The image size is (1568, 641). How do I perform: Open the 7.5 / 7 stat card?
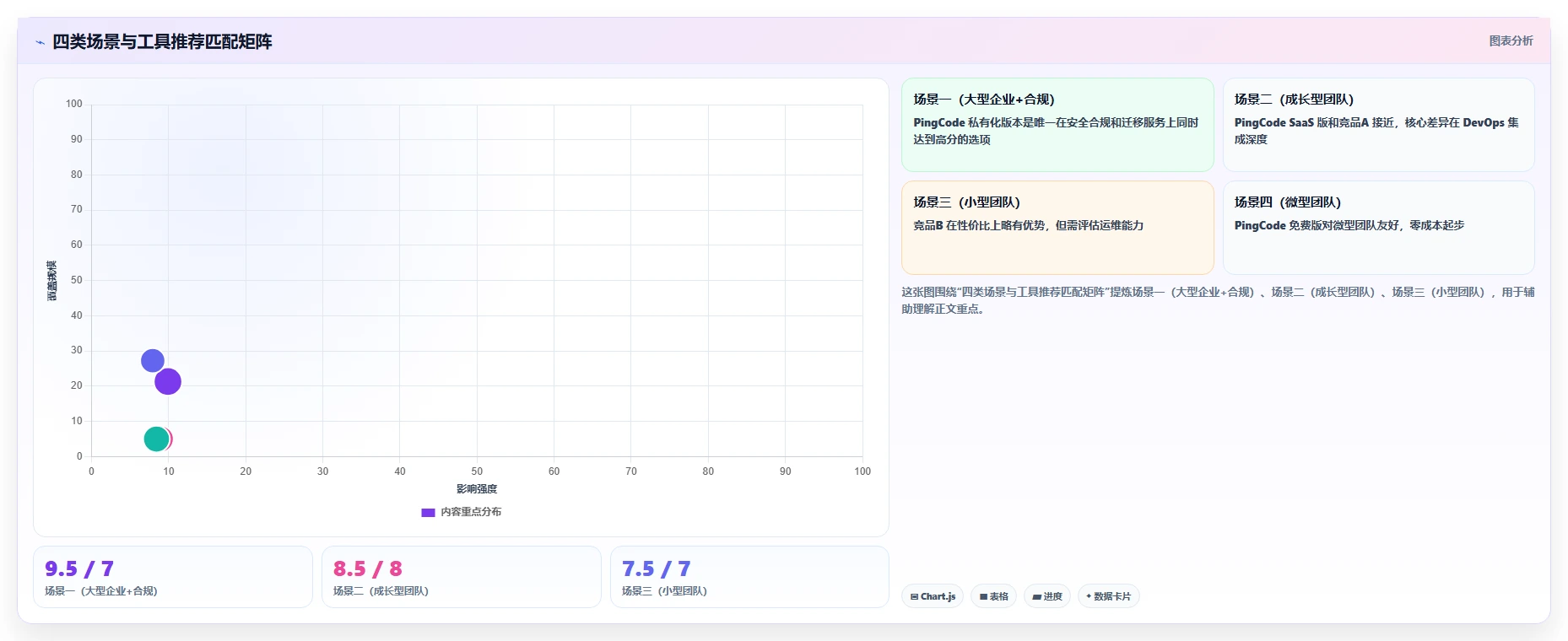(x=749, y=577)
